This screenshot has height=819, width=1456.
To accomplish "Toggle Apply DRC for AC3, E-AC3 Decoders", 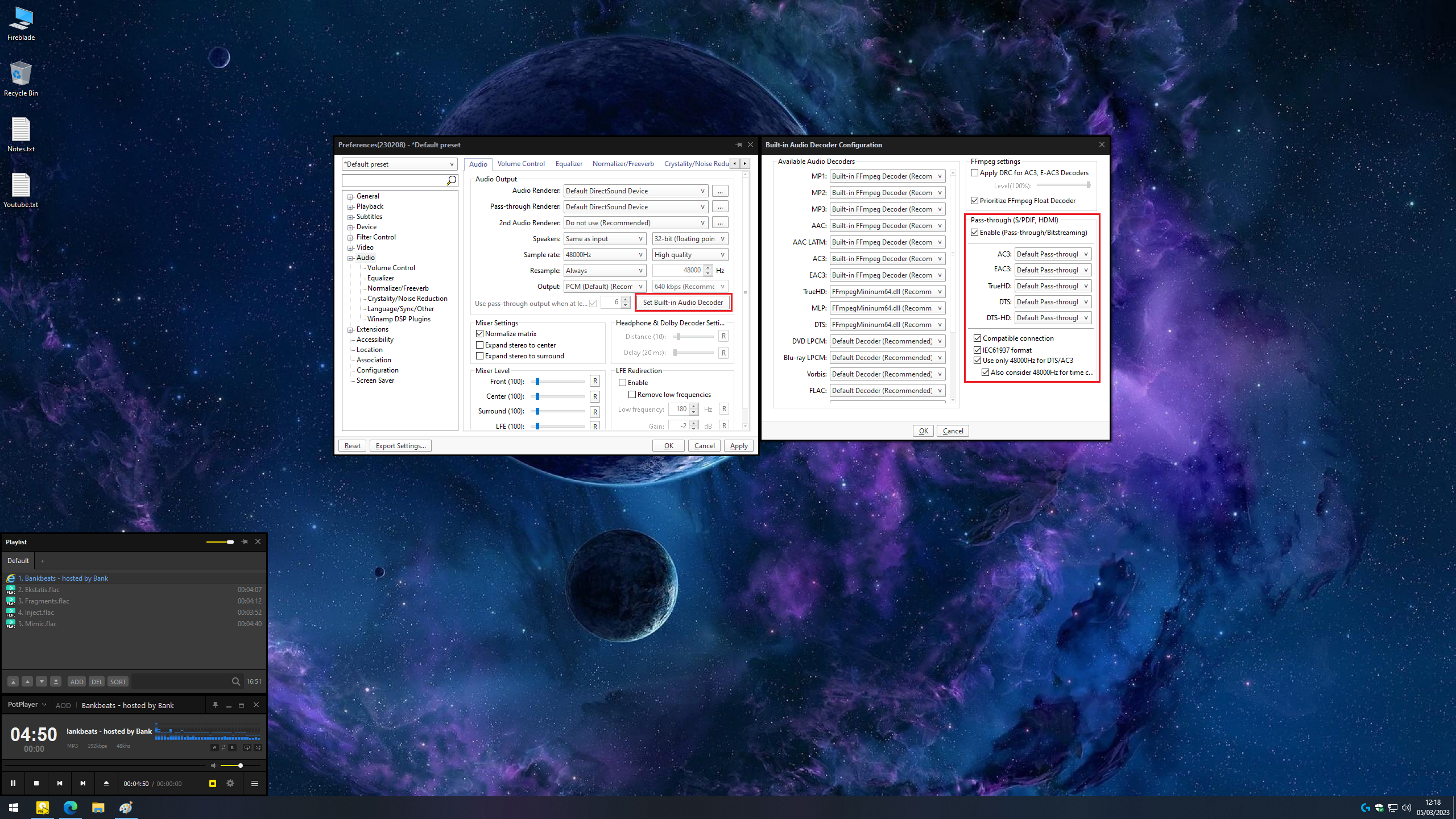I will 974,173.
